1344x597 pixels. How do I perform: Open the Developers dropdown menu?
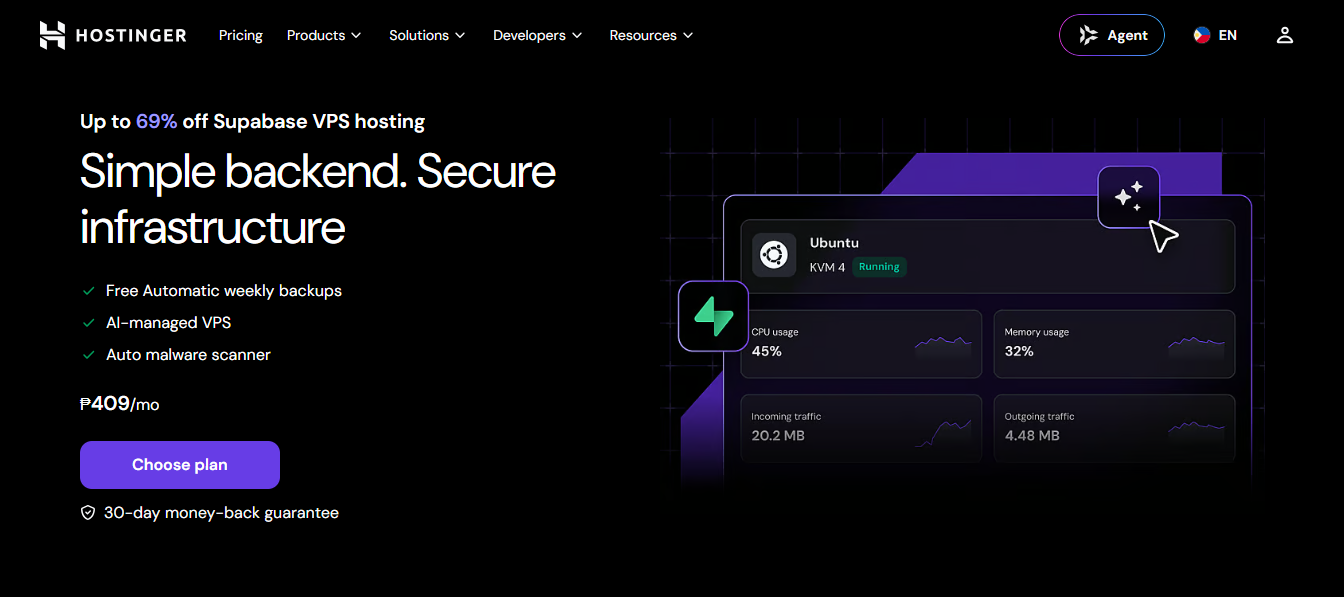tap(537, 35)
